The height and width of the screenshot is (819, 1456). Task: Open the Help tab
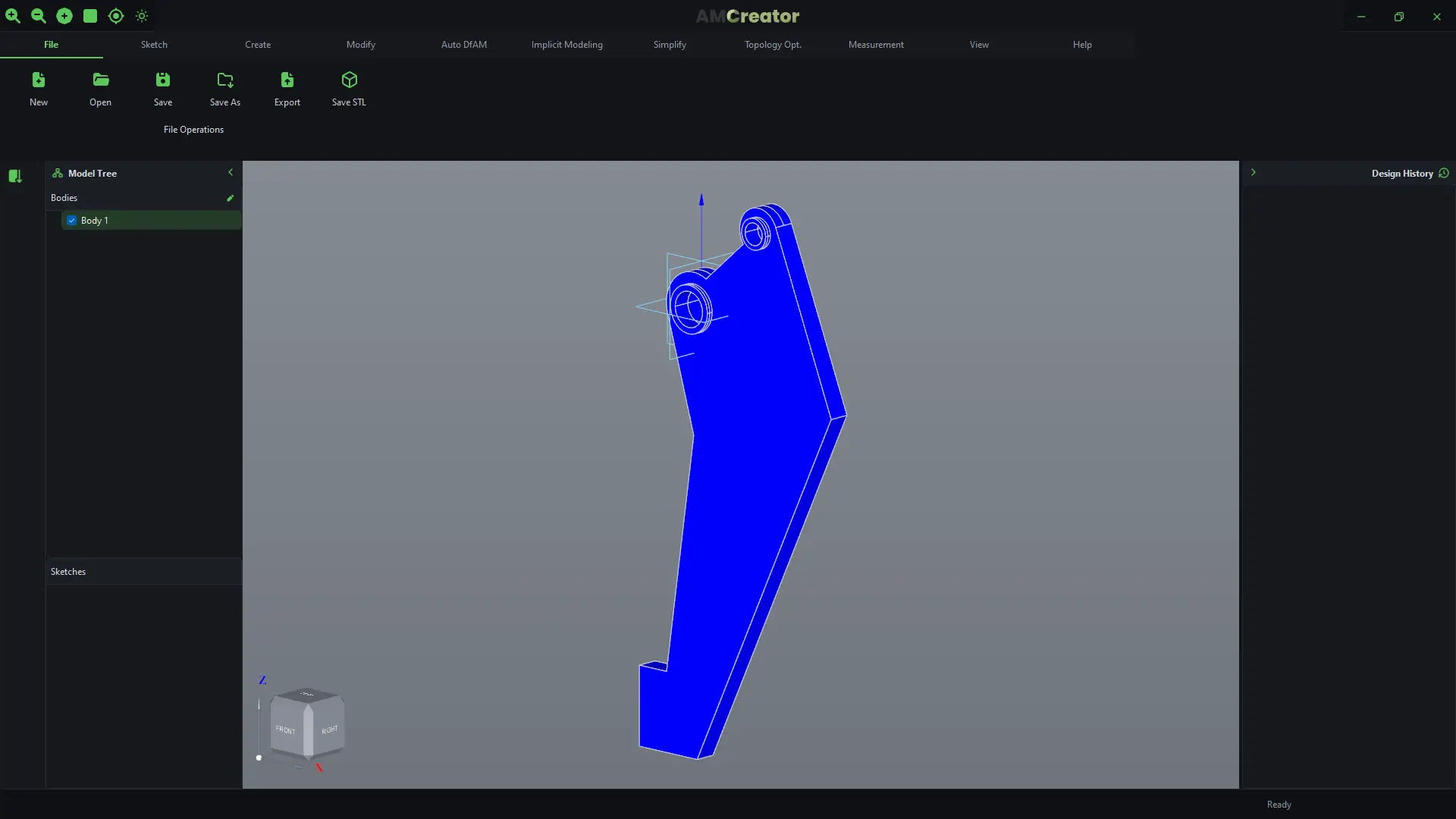[1082, 45]
